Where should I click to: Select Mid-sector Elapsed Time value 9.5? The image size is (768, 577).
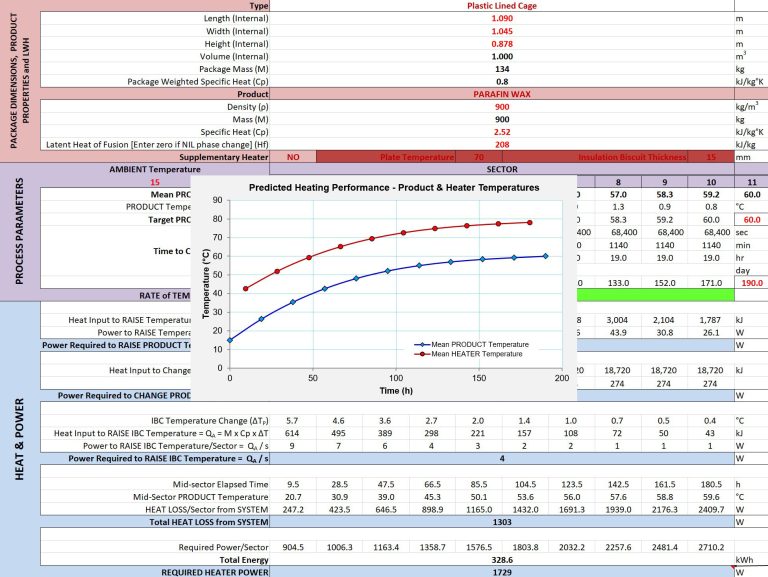pyautogui.click(x=292, y=484)
